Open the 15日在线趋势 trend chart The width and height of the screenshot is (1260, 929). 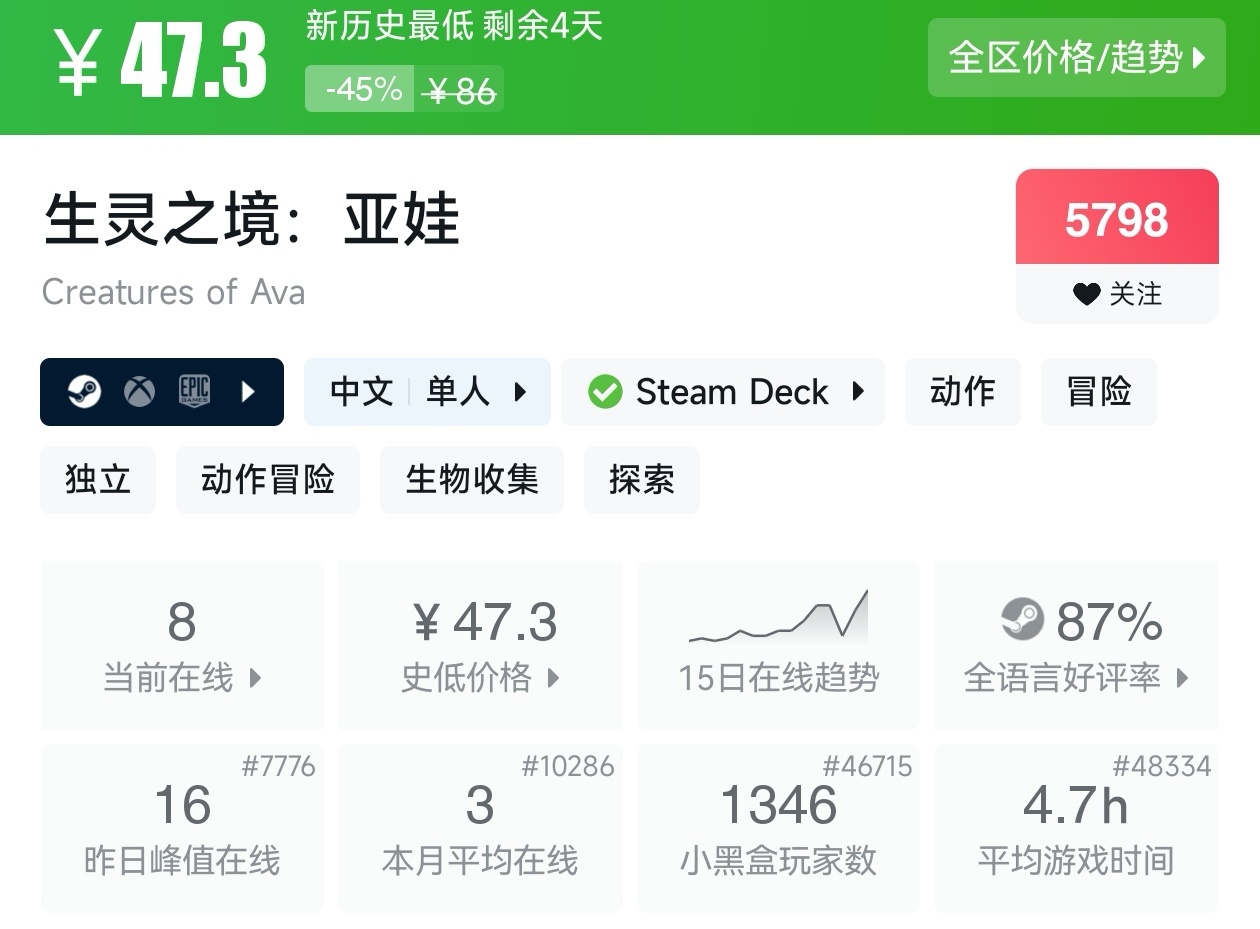[778, 643]
